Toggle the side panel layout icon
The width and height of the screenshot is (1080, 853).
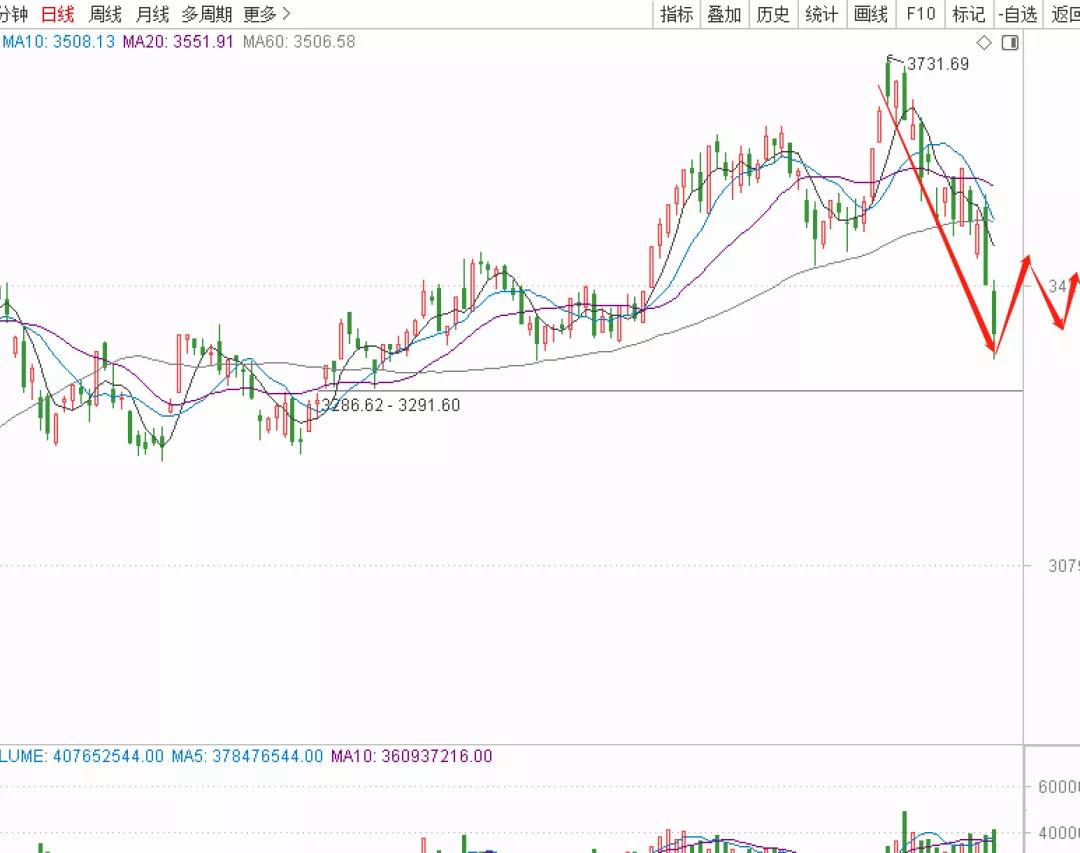tap(1010, 43)
